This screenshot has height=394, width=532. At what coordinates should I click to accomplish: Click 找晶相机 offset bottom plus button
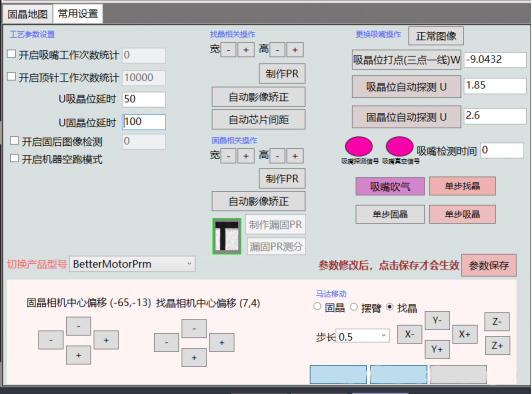point(194,357)
